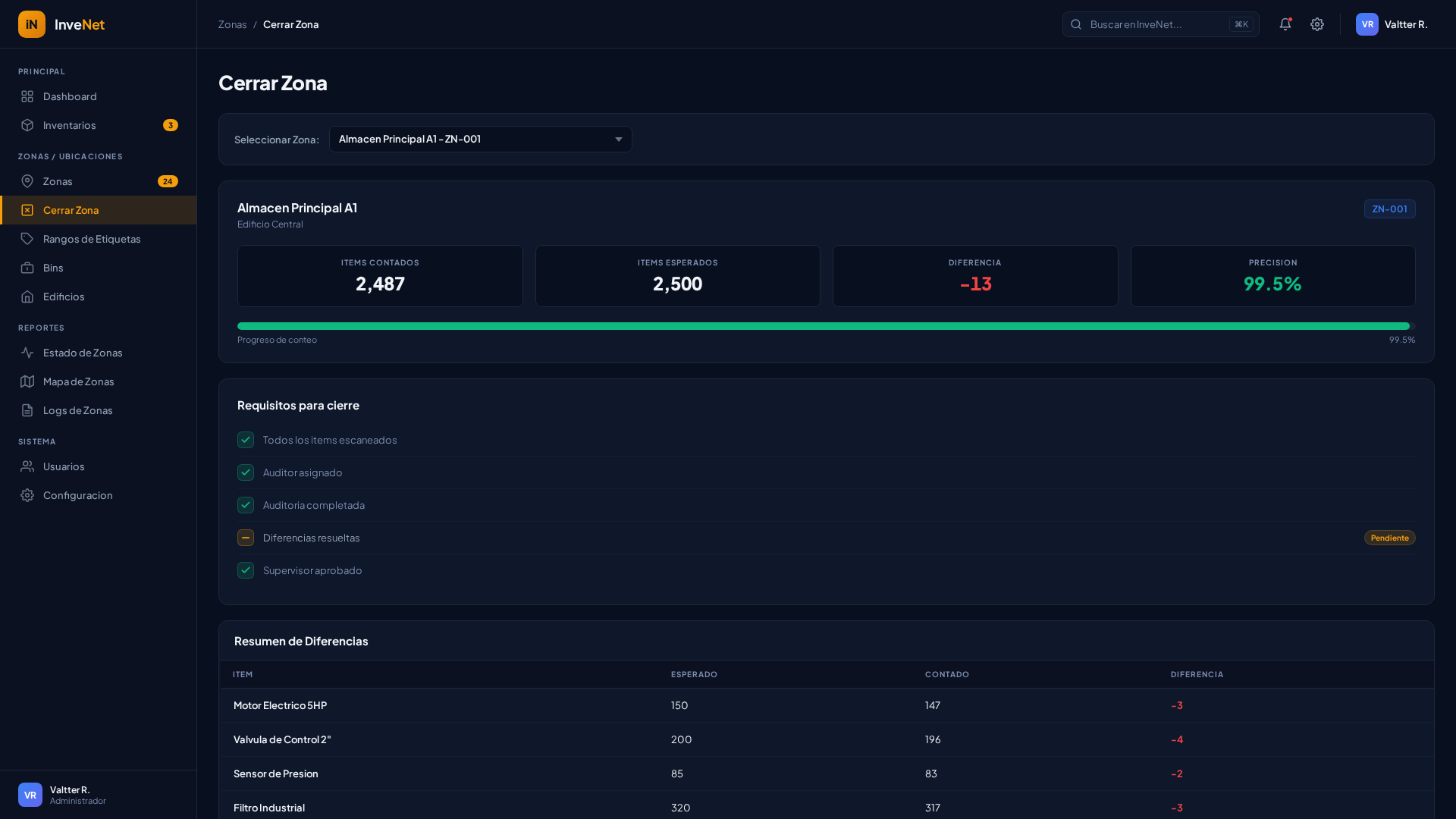Open the Valtter R. user menu
This screenshot has height=819, width=1456.
pos(1405,24)
